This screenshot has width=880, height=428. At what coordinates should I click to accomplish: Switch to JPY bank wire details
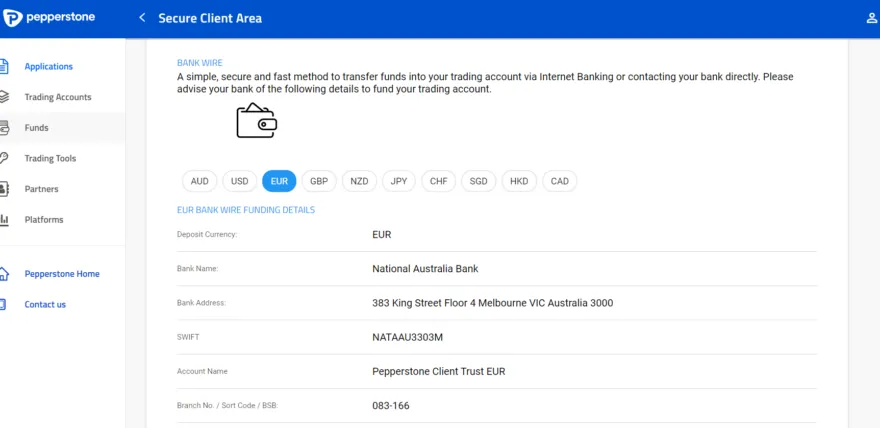click(x=399, y=181)
